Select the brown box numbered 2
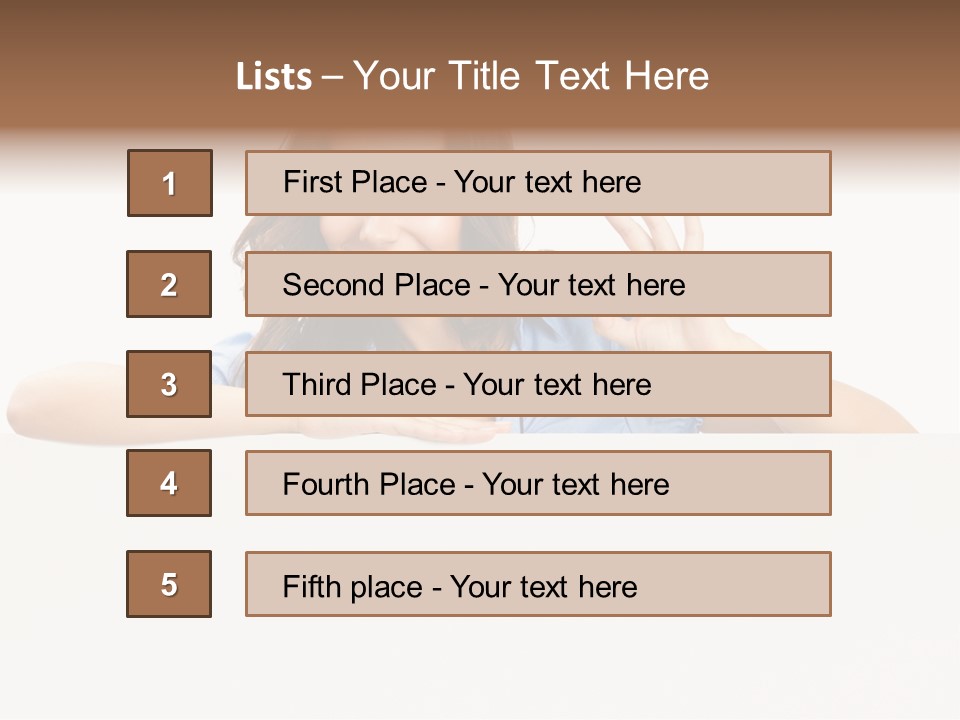The height and width of the screenshot is (720, 960). click(x=169, y=284)
